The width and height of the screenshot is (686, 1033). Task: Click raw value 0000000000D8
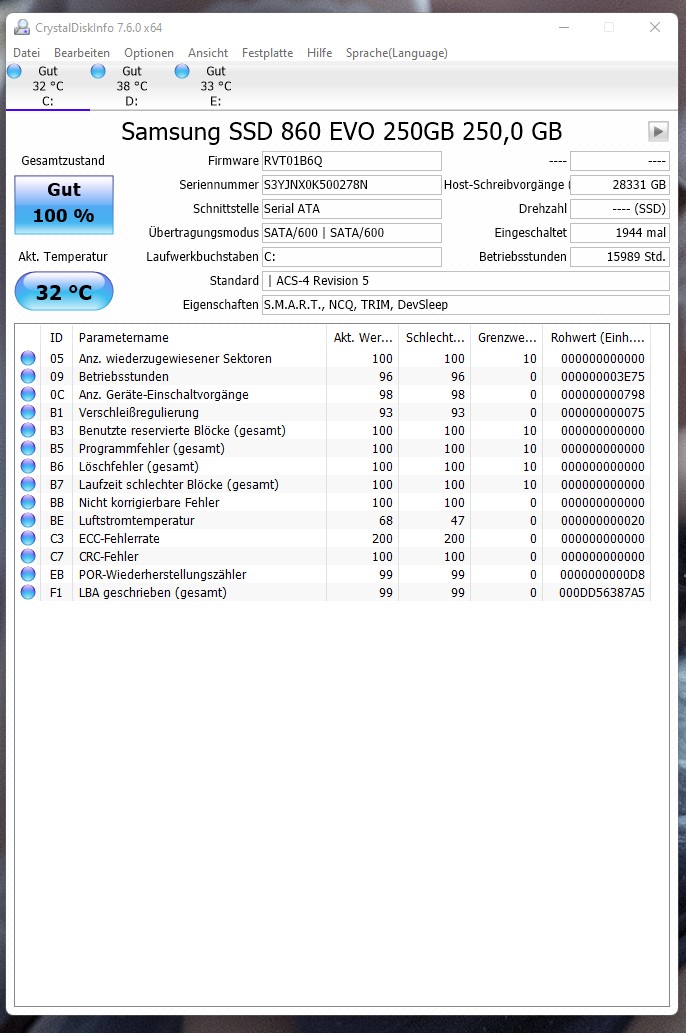602,574
